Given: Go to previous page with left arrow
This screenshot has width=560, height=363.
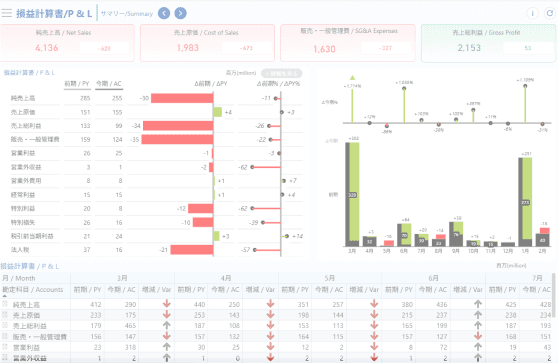Looking at the screenshot, I should pyautogui.click(x=164, y=14).
